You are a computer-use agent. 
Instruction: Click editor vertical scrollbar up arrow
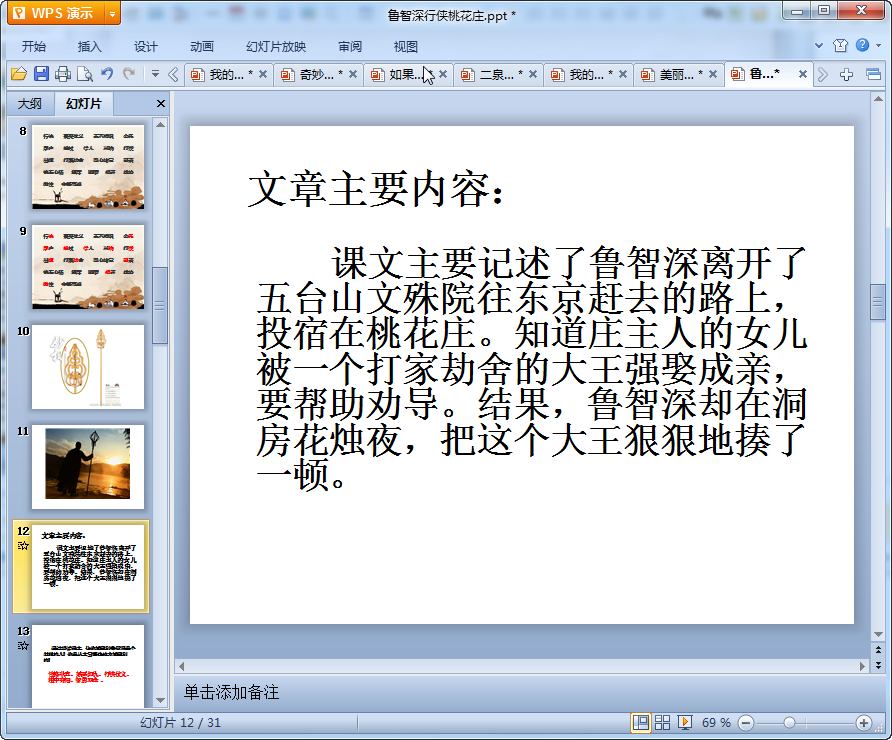point(878,99)
